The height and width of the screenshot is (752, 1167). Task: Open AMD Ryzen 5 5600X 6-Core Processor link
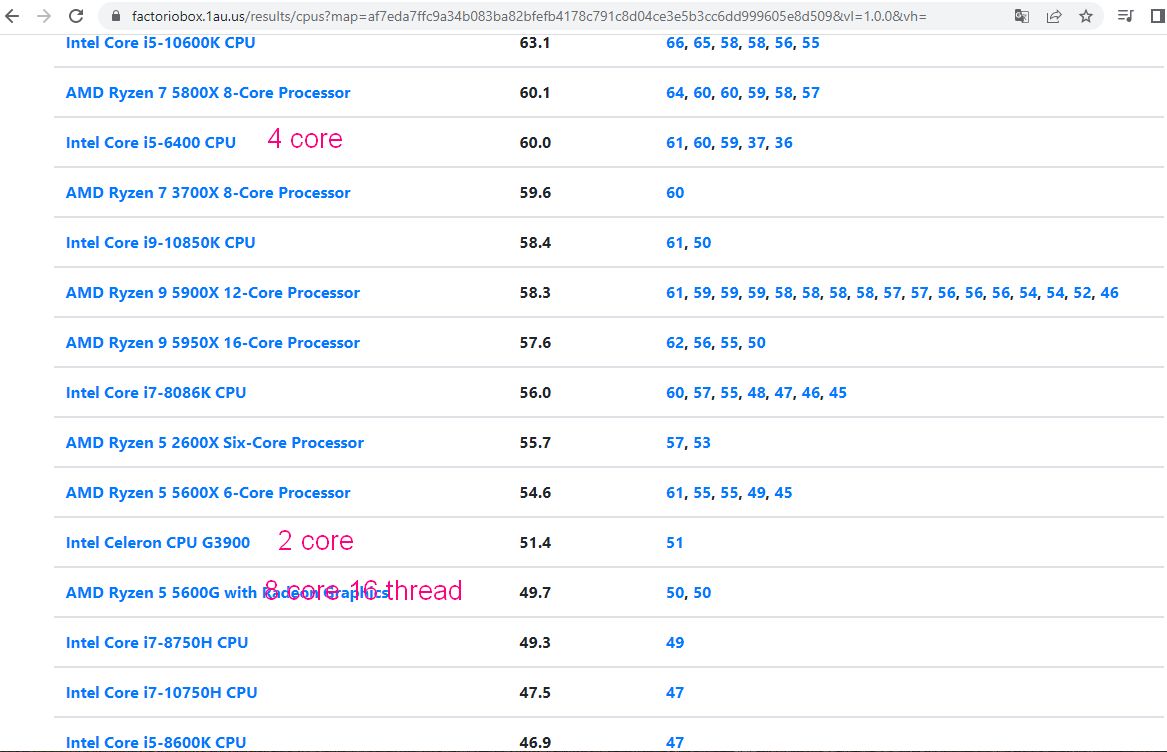tap(208, 492)
